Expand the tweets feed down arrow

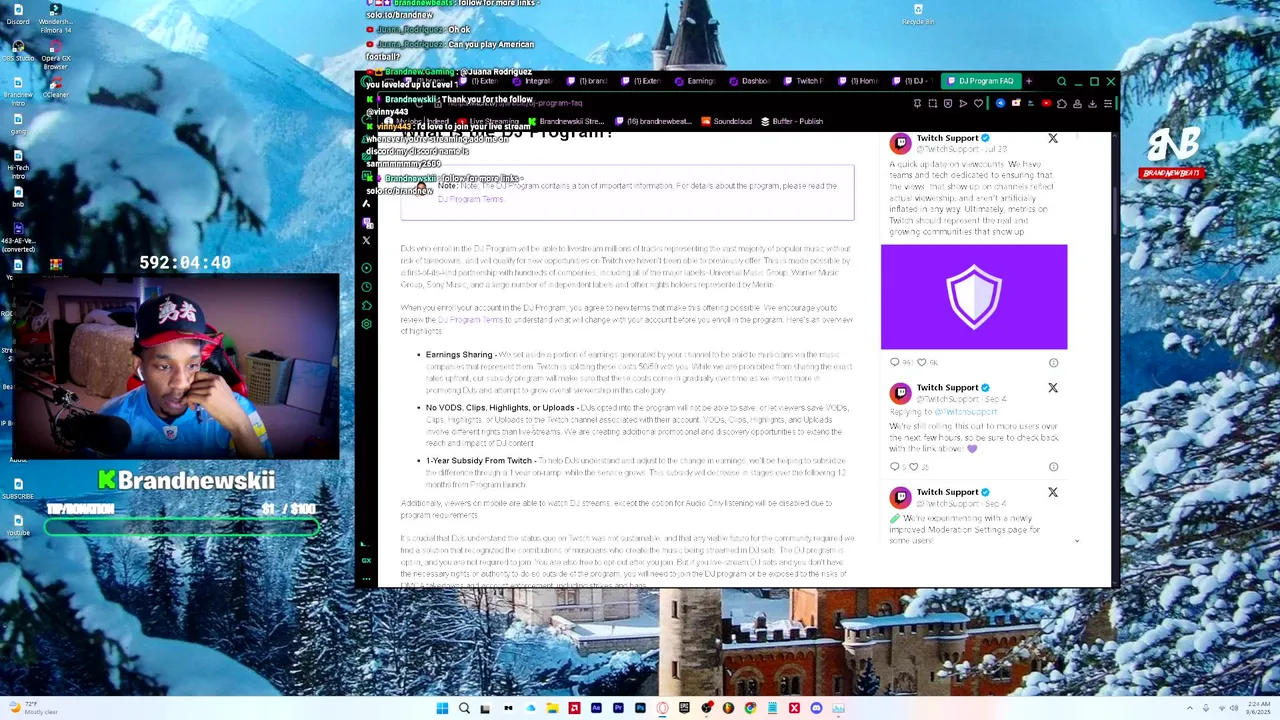[1077, 541]
